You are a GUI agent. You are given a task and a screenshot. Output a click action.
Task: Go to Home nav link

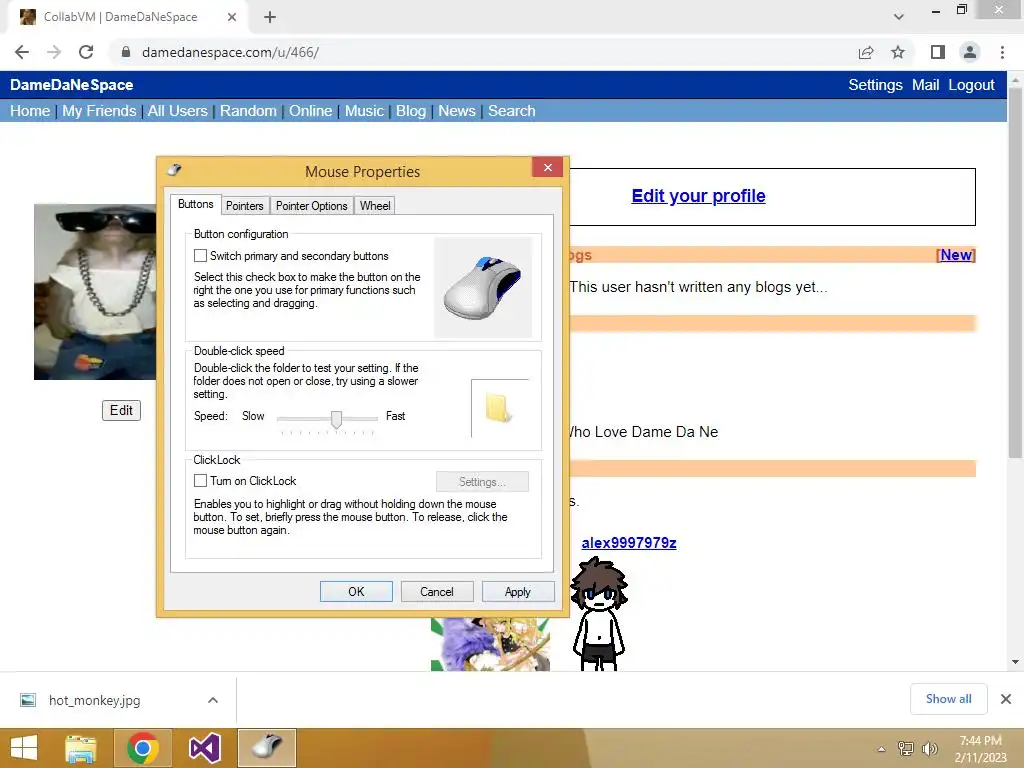30,111
